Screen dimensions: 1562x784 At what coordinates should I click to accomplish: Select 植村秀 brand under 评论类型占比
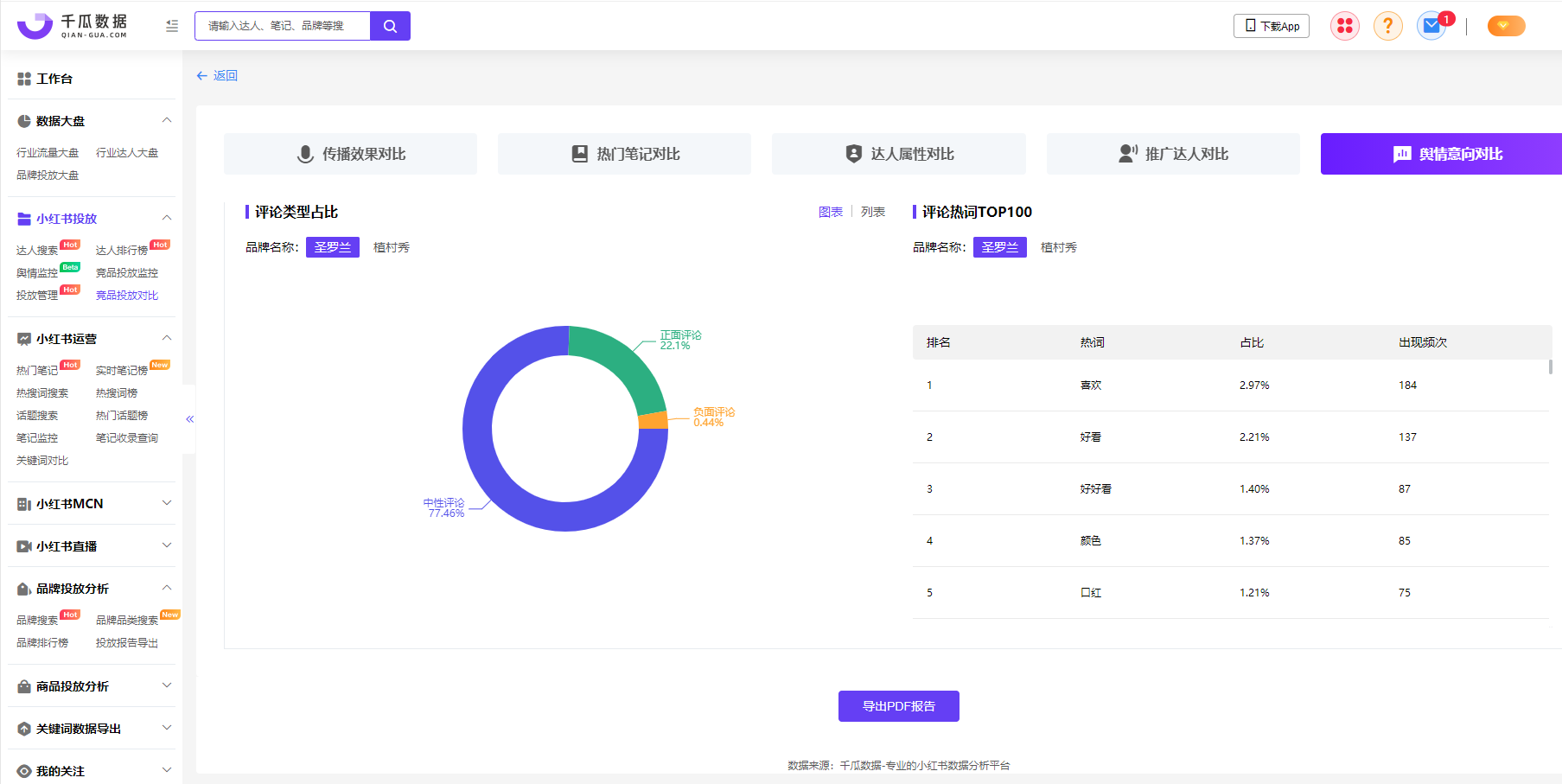pos(392,247)
